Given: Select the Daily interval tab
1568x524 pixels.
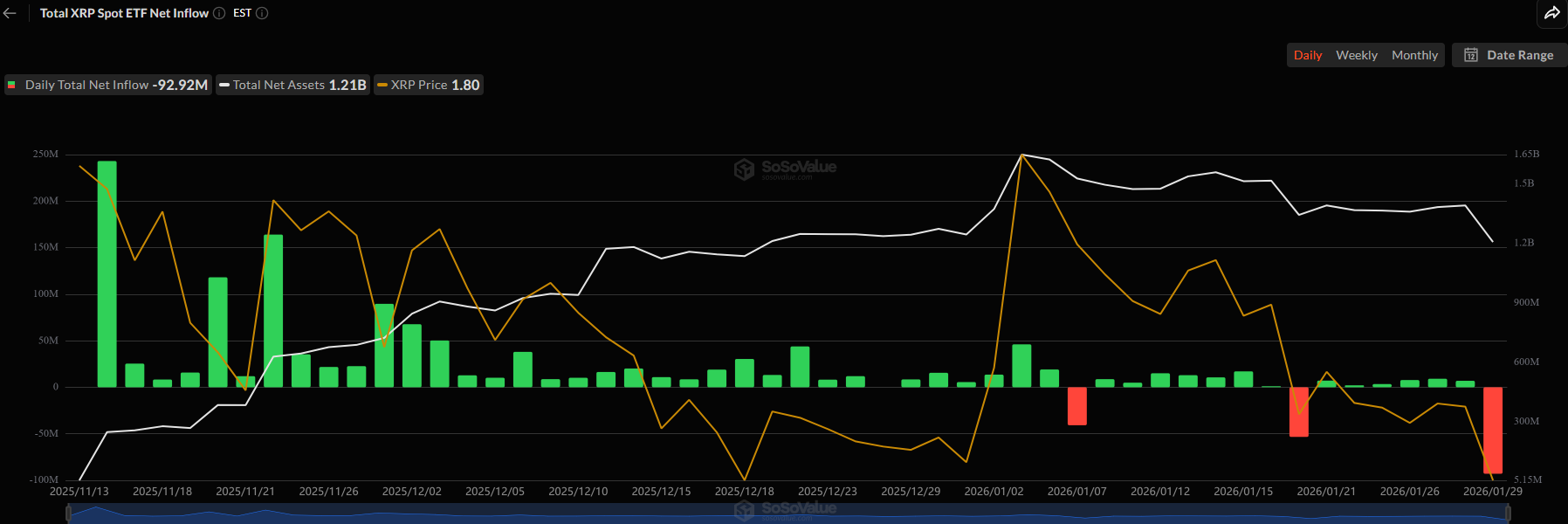Looking at the screenshot, I should tap(1307, 55).
